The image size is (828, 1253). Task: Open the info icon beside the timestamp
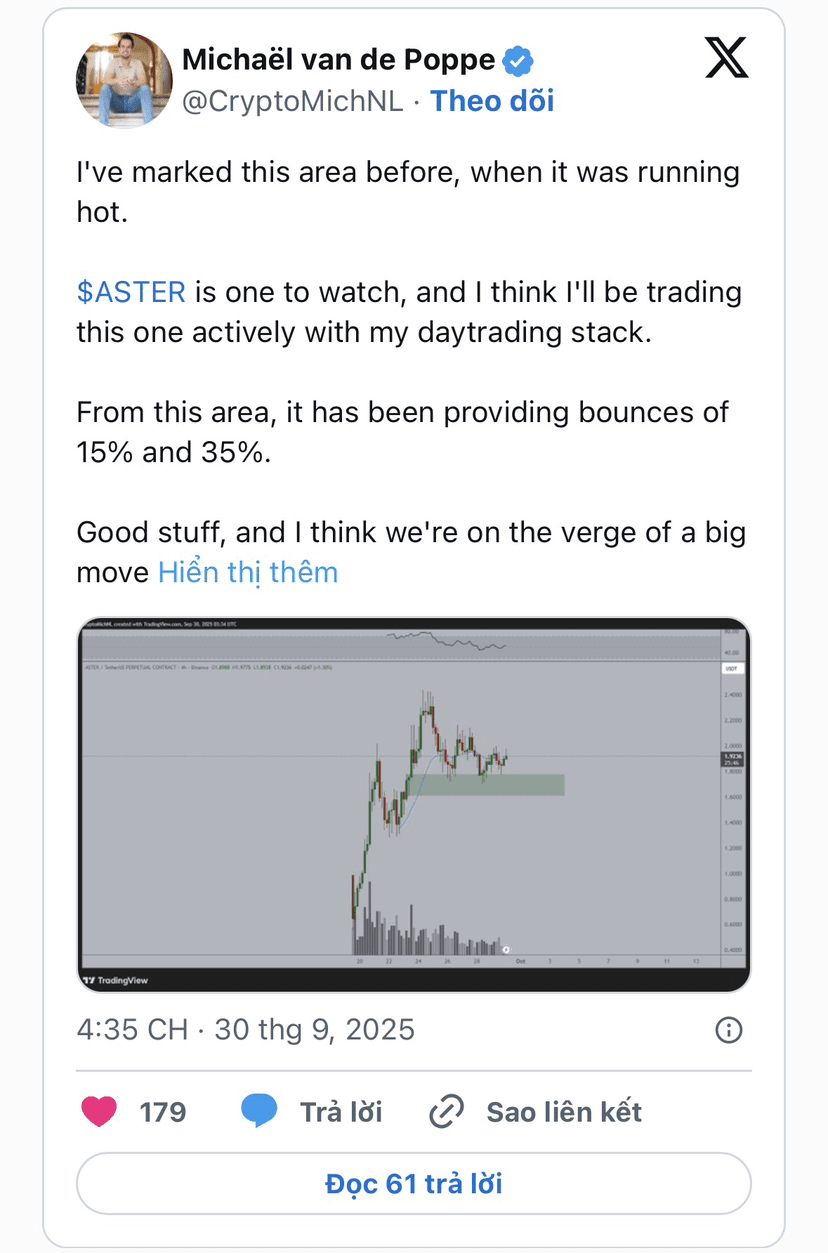click(x=729, y=1029)
